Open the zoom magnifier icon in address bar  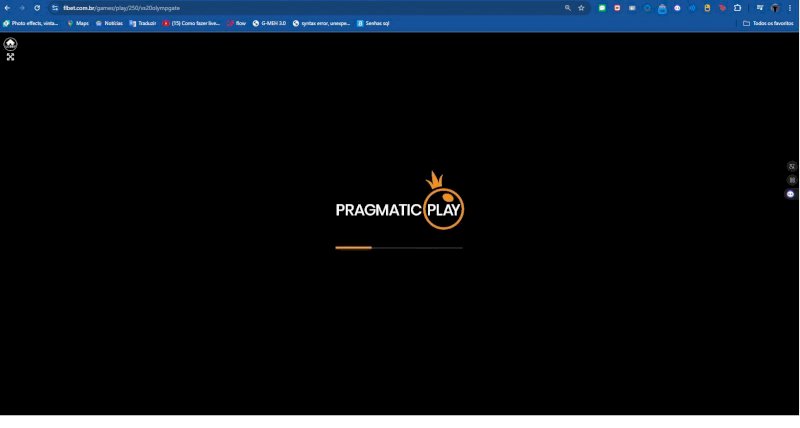[567, 8]
